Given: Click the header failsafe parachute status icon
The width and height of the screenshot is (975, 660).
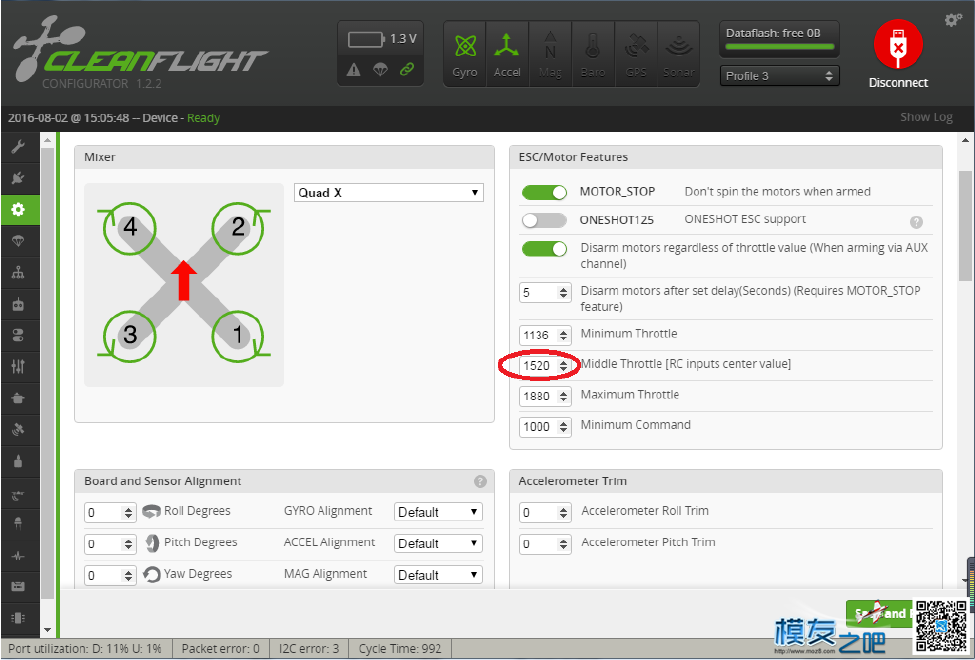Looking at the screenshot, I should coord(380,70).
